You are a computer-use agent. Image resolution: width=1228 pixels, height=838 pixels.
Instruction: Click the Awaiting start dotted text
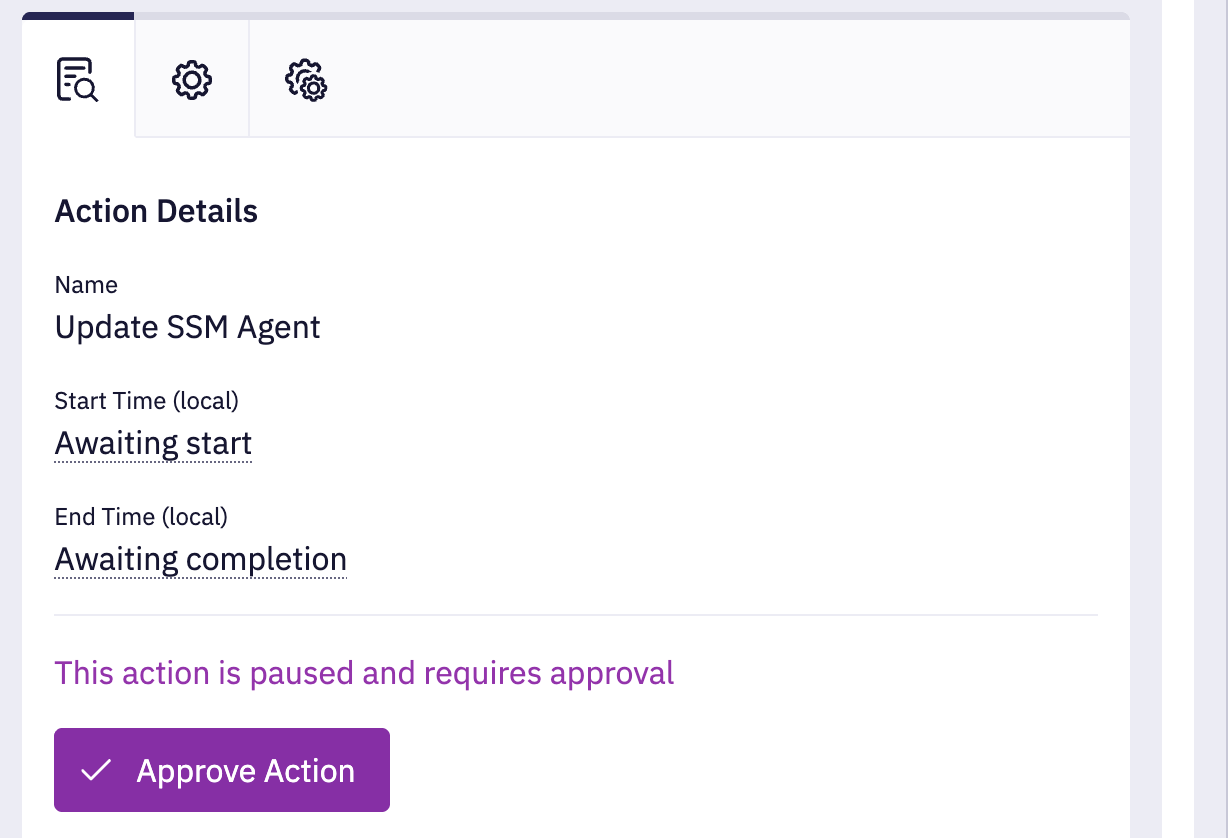pyautogui.click(x=153, y=443)
